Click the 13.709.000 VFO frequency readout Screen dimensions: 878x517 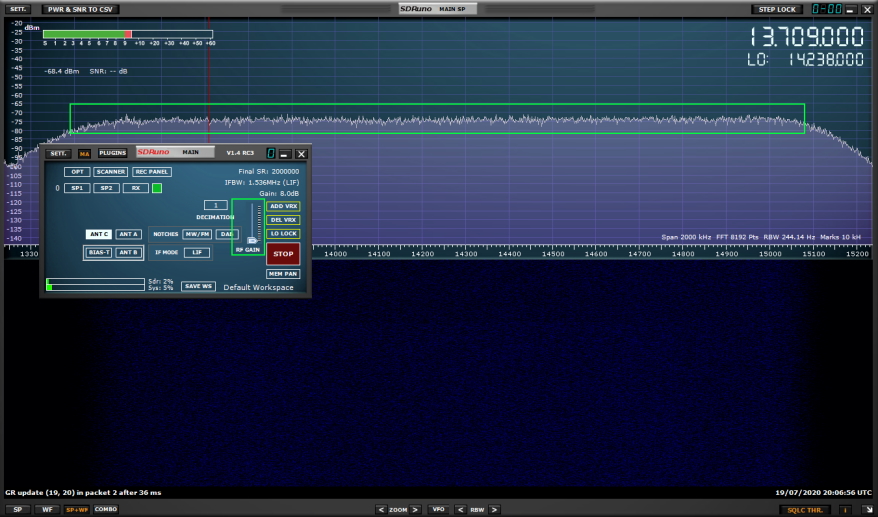[x=806, y=37]
